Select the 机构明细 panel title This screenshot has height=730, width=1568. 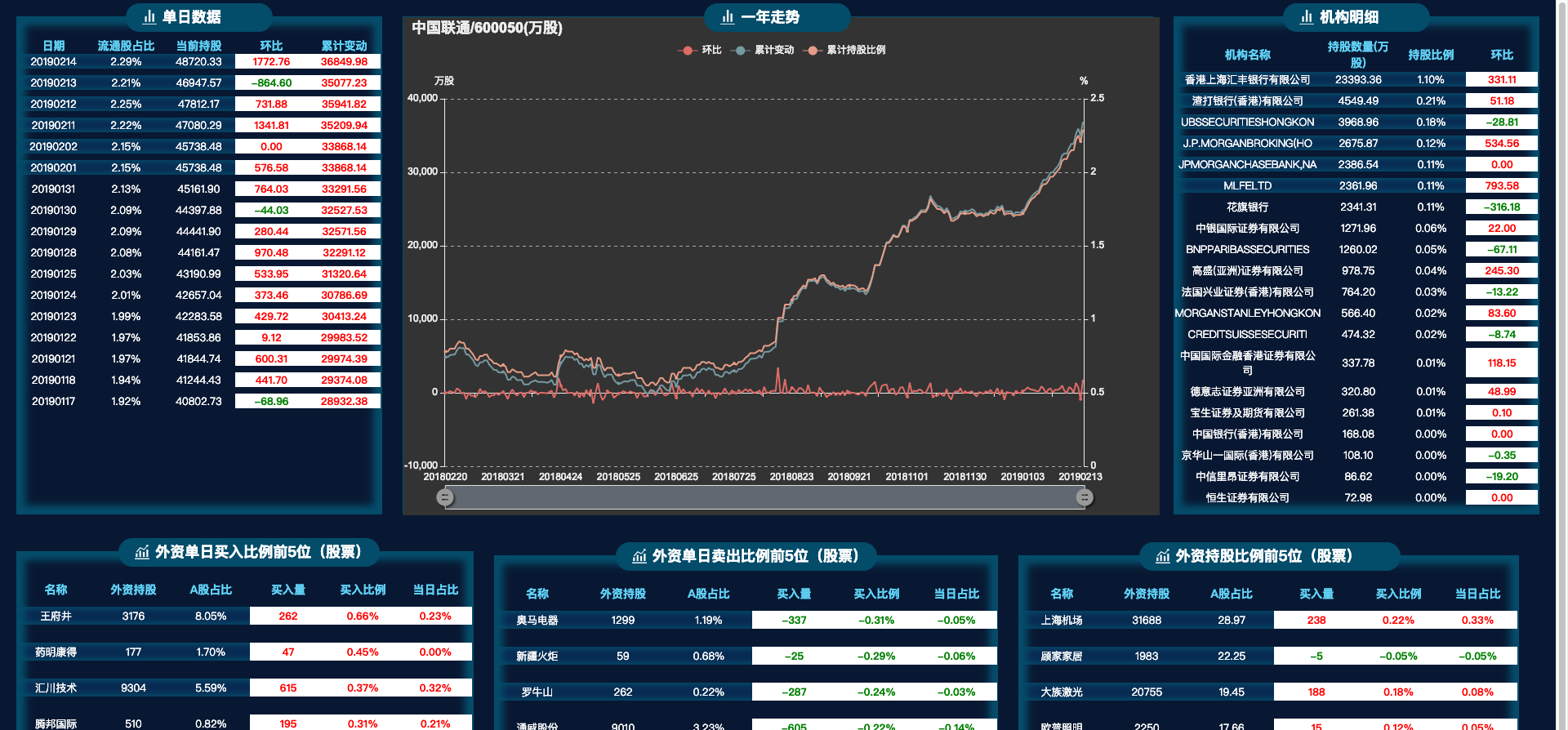[x=1349, y=17]
